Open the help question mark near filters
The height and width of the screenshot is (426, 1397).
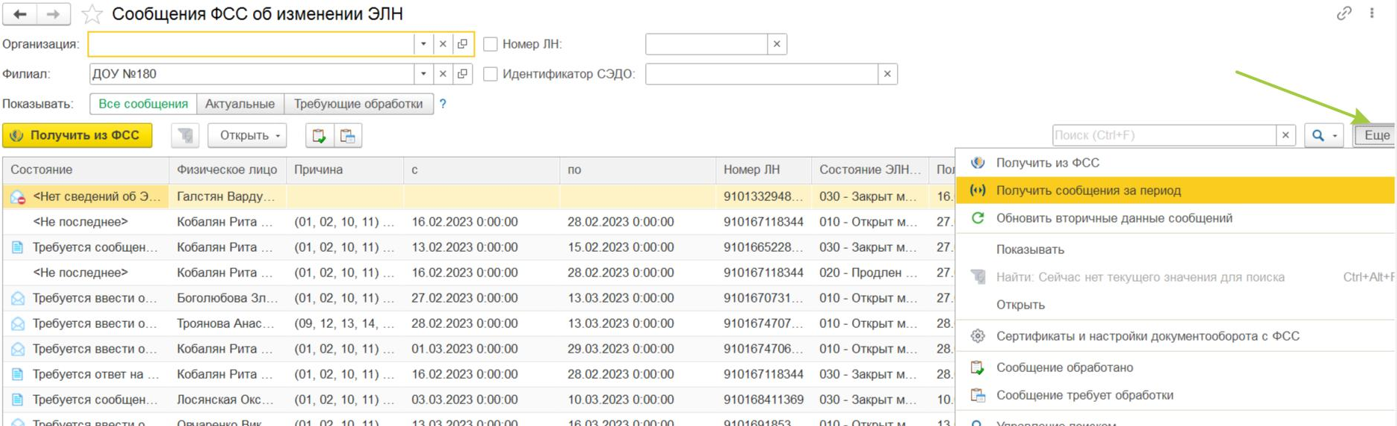[x=443, y=104]
